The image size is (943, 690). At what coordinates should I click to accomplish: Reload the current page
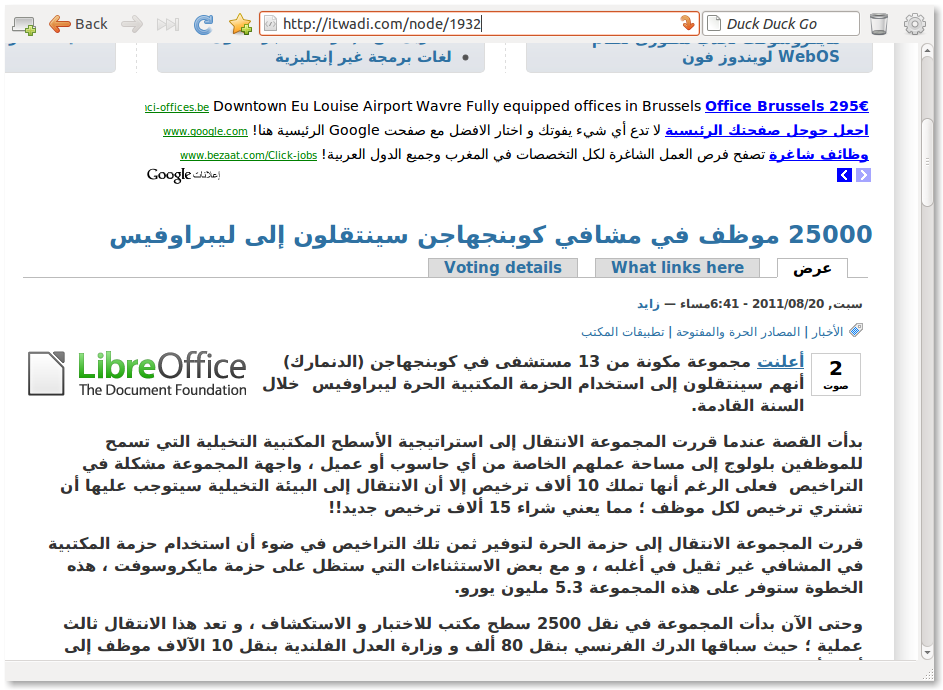click(202, 23)
